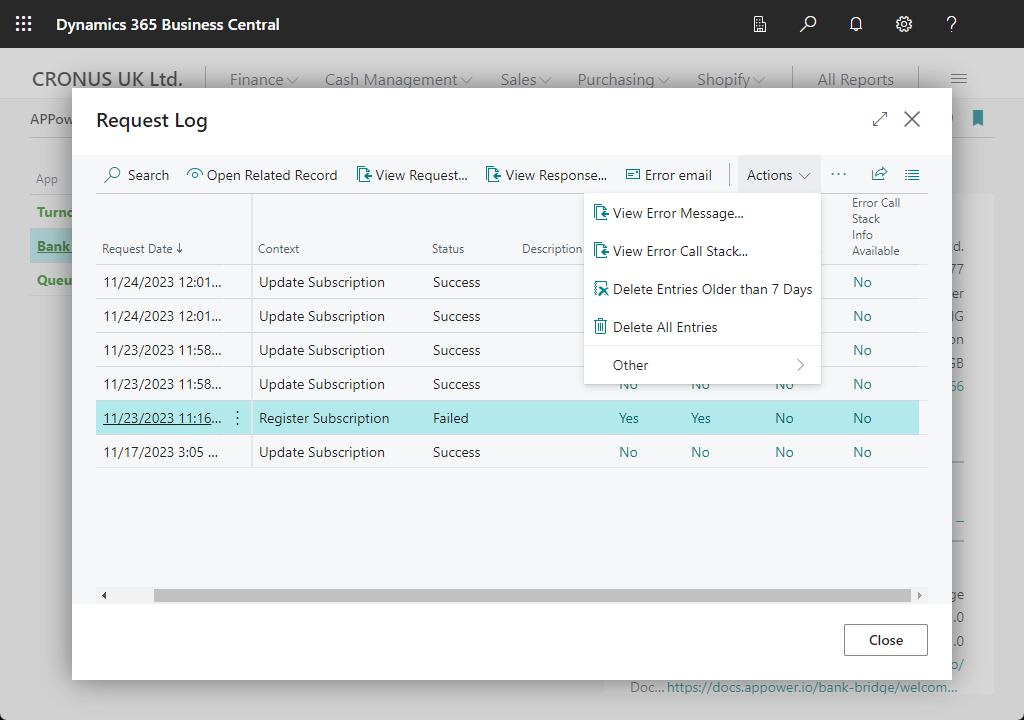Screen dimensions: 1024x720
Task: Open the app launcher waffle icon
Action: tap(24, 24)
